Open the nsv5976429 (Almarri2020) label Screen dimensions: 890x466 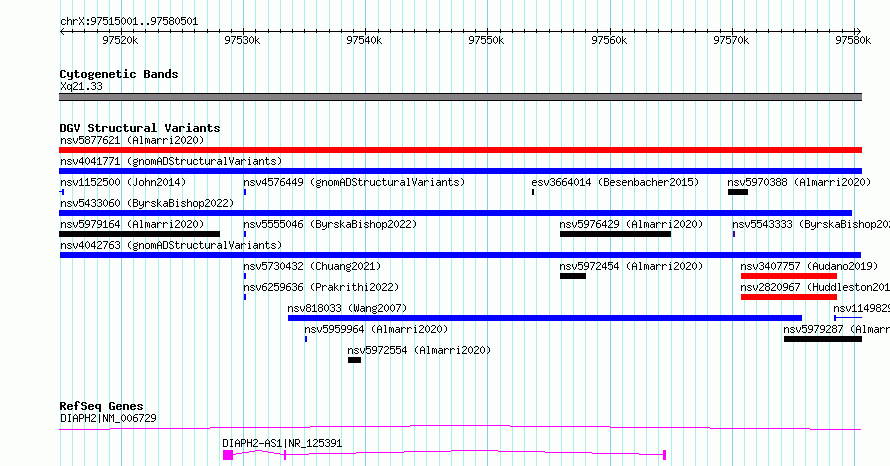631,224
